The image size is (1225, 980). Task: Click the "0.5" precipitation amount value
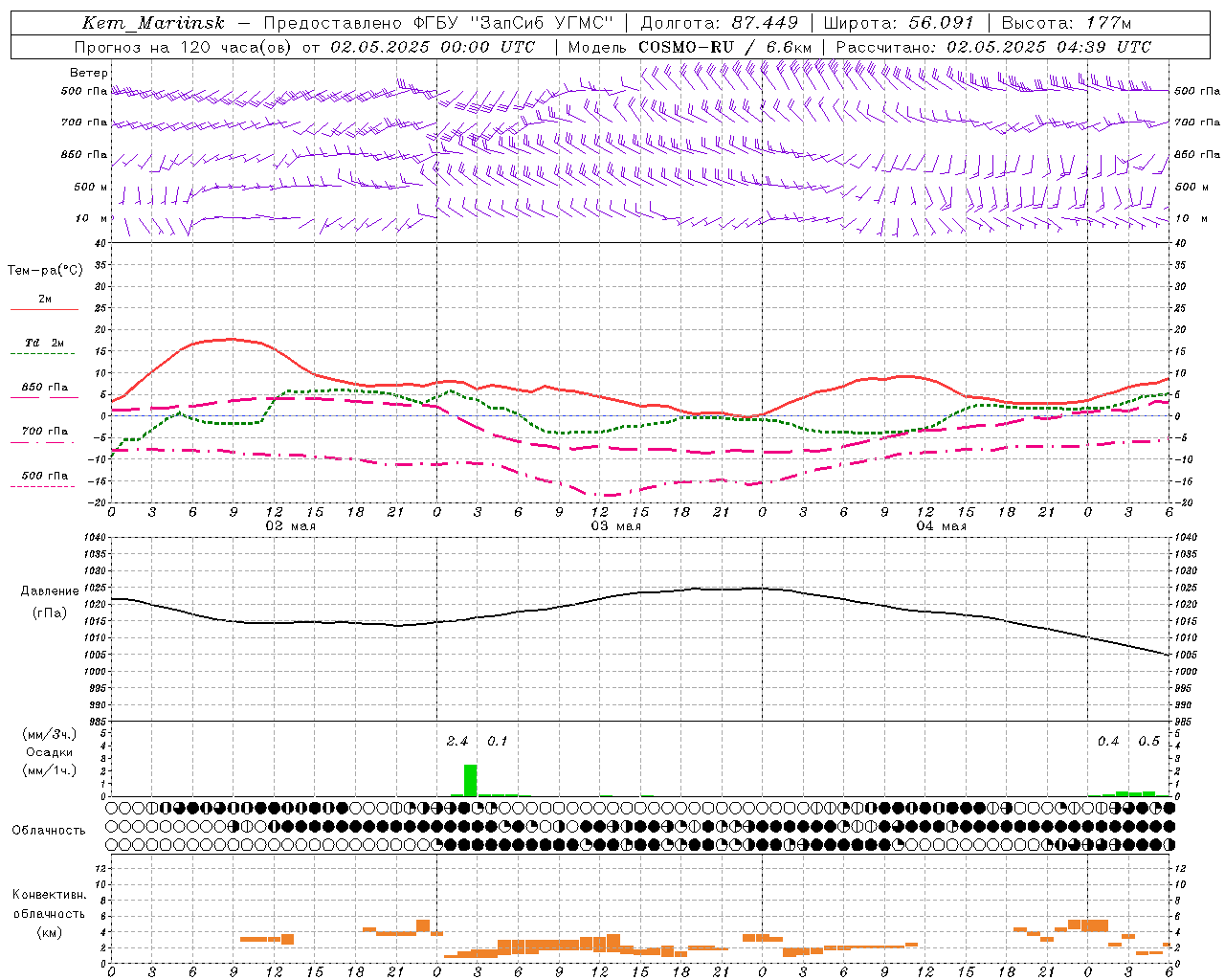point(1148,741)
